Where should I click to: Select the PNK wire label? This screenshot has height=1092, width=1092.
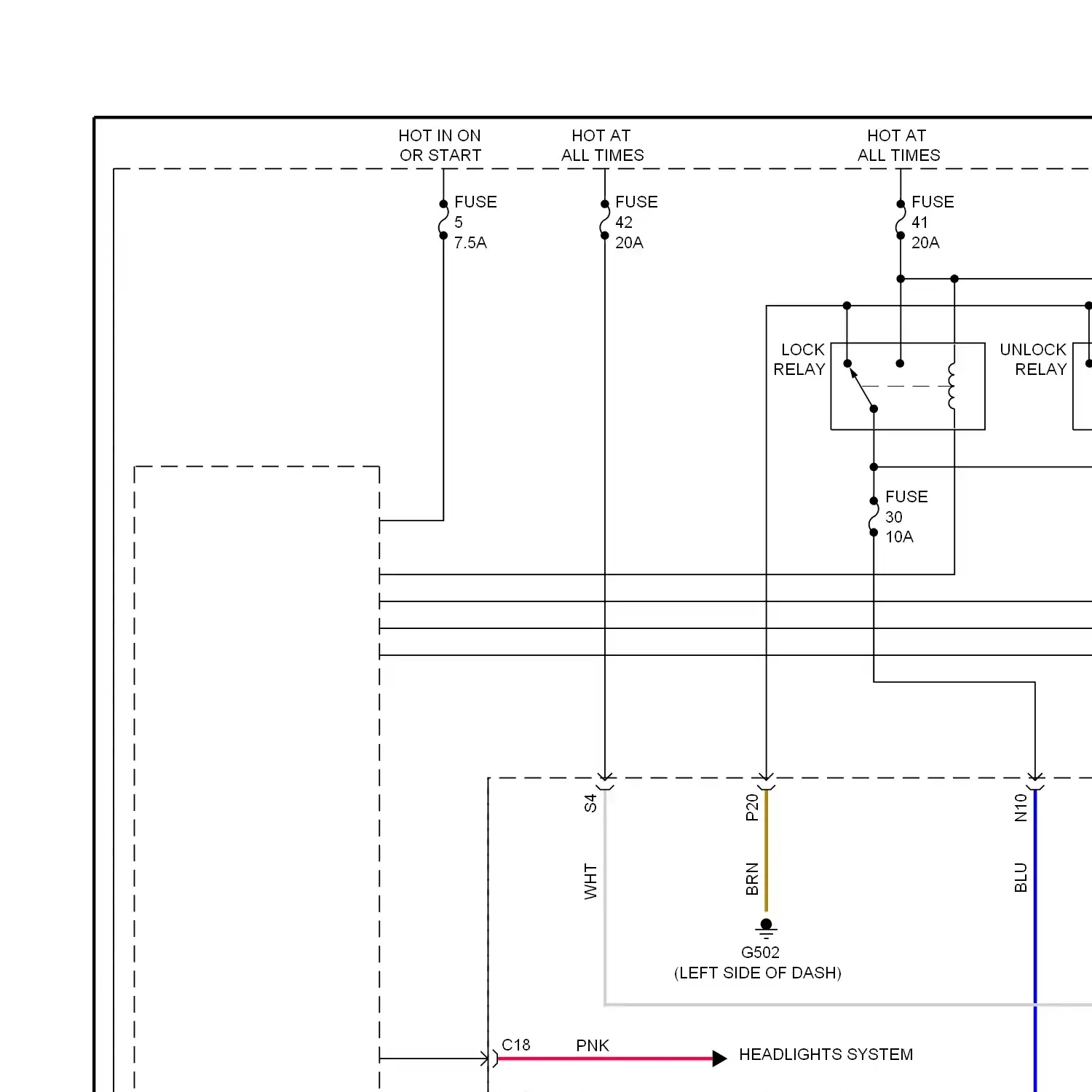click(x=593, y=1045)
